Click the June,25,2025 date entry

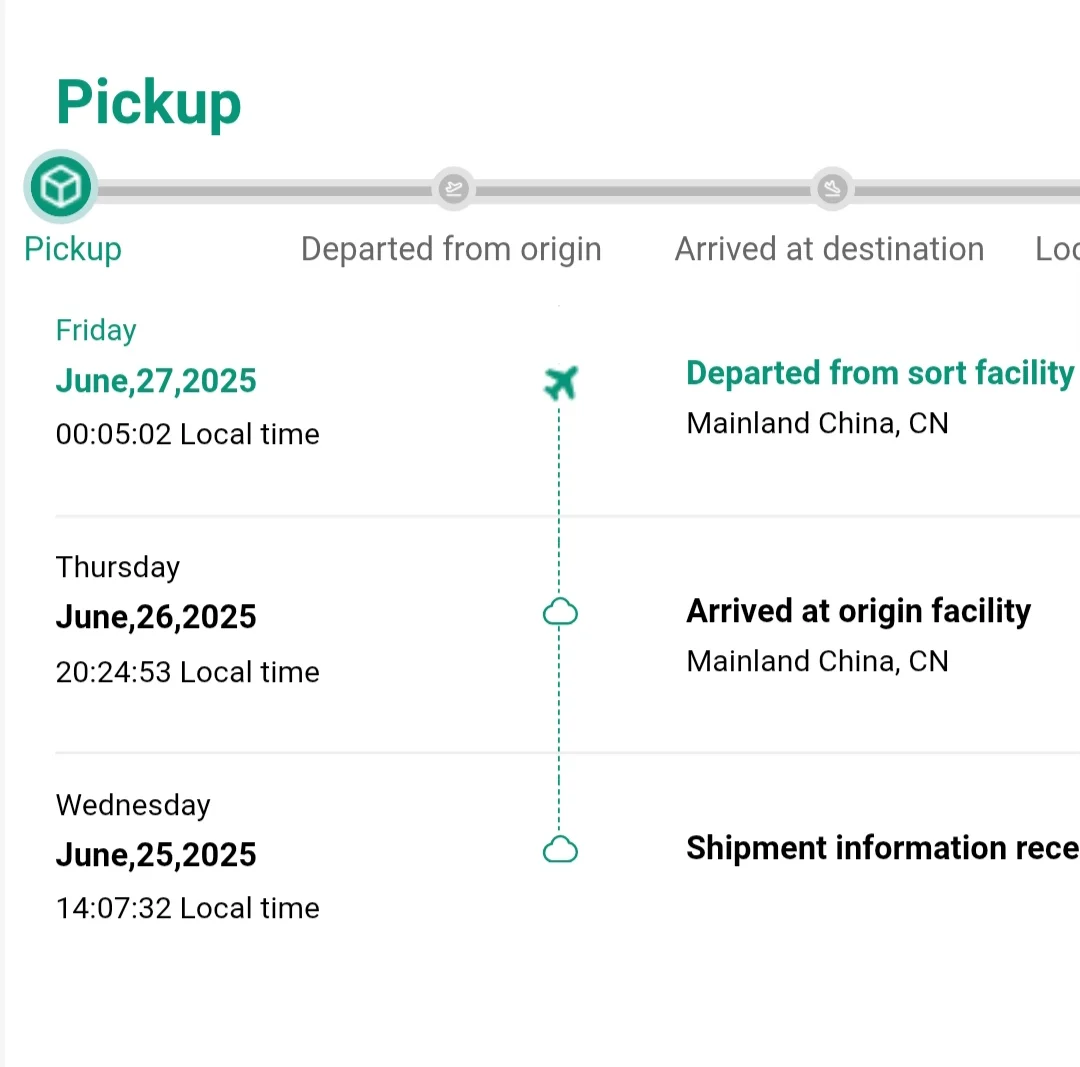click(x=156, y=855)
